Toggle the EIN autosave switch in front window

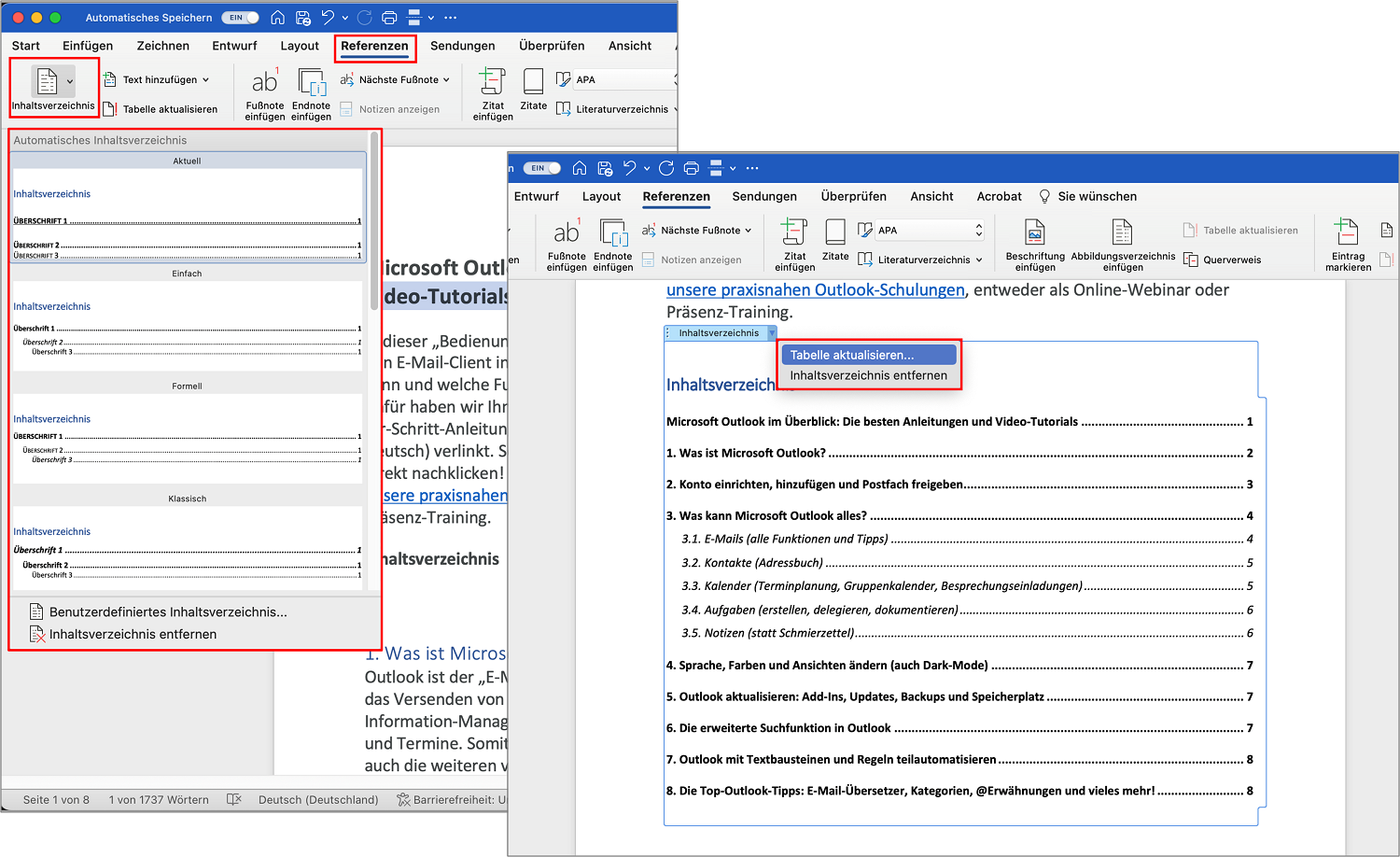click(x=542, y=168)
